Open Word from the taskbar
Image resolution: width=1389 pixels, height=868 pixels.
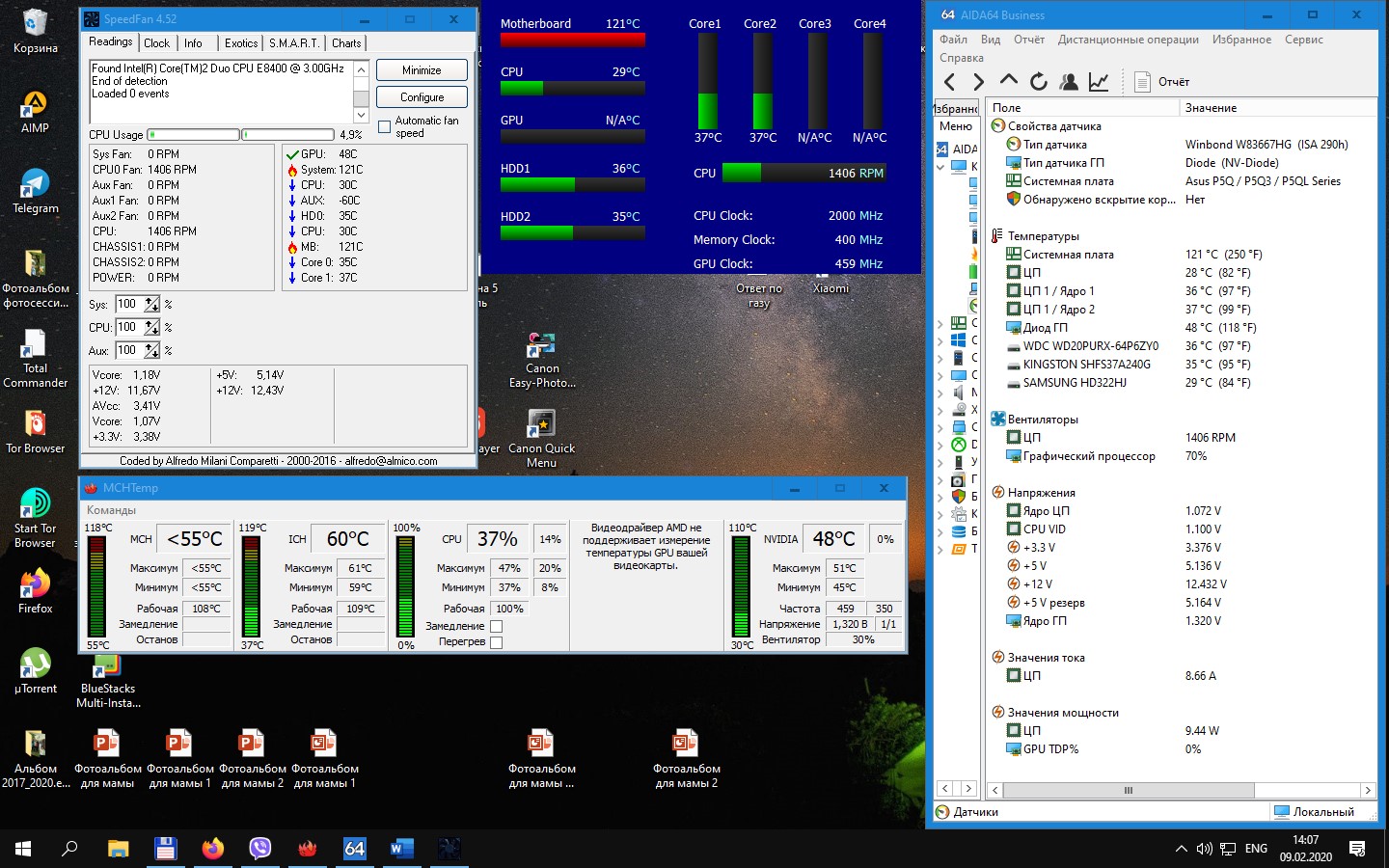coord(401,849)
